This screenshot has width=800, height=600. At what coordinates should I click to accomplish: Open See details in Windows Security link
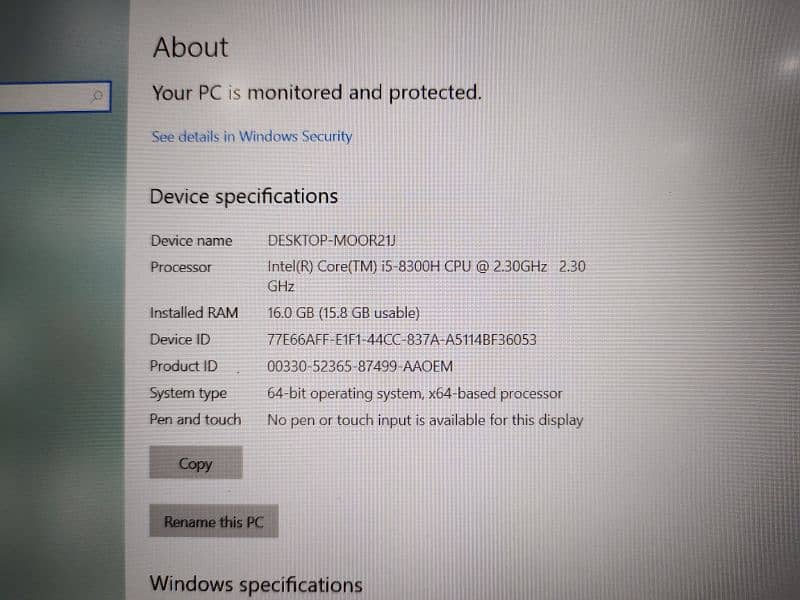[x=252, y=137]
